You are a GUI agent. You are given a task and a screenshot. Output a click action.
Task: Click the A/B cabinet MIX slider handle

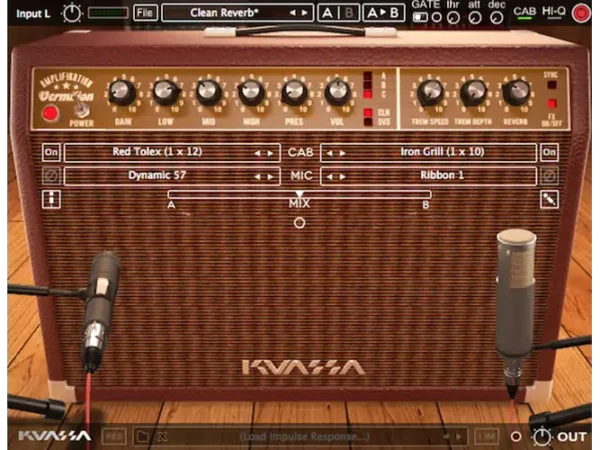click(x=299, y=194)
